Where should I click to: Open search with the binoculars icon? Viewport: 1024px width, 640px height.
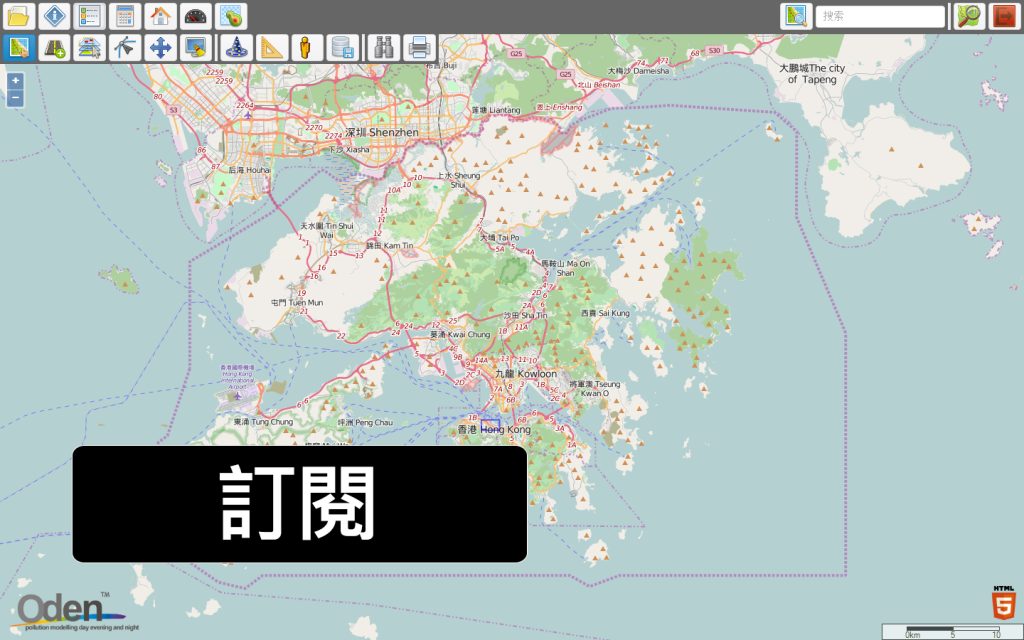tap(385, 47)
